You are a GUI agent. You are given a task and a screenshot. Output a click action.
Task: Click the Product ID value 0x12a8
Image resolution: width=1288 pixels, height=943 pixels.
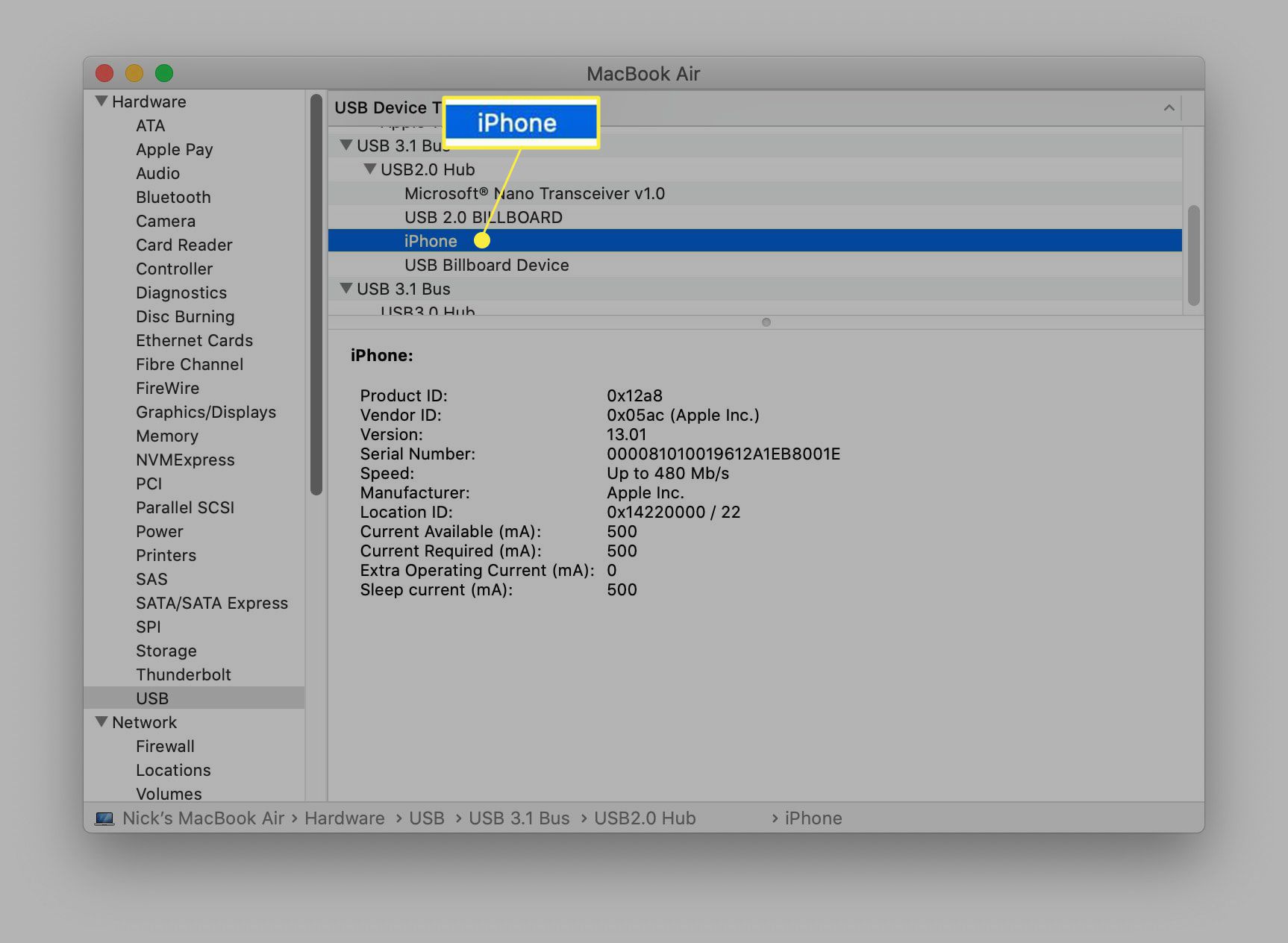[634, 395]
